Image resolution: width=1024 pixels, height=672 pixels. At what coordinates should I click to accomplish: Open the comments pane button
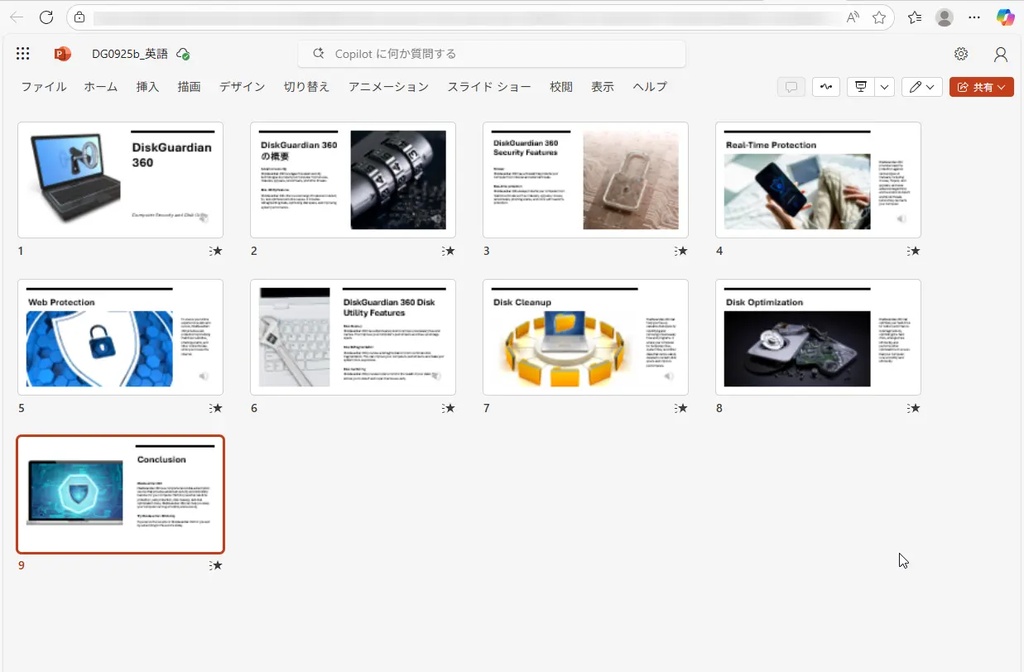[x=791, y=87]
